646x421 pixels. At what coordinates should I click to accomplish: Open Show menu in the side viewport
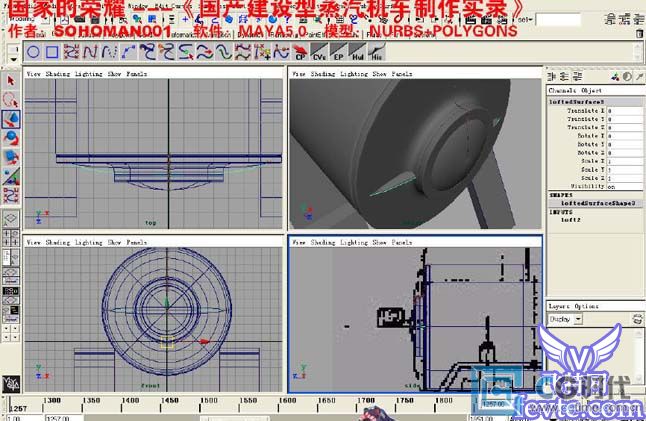tap(379, 242)
